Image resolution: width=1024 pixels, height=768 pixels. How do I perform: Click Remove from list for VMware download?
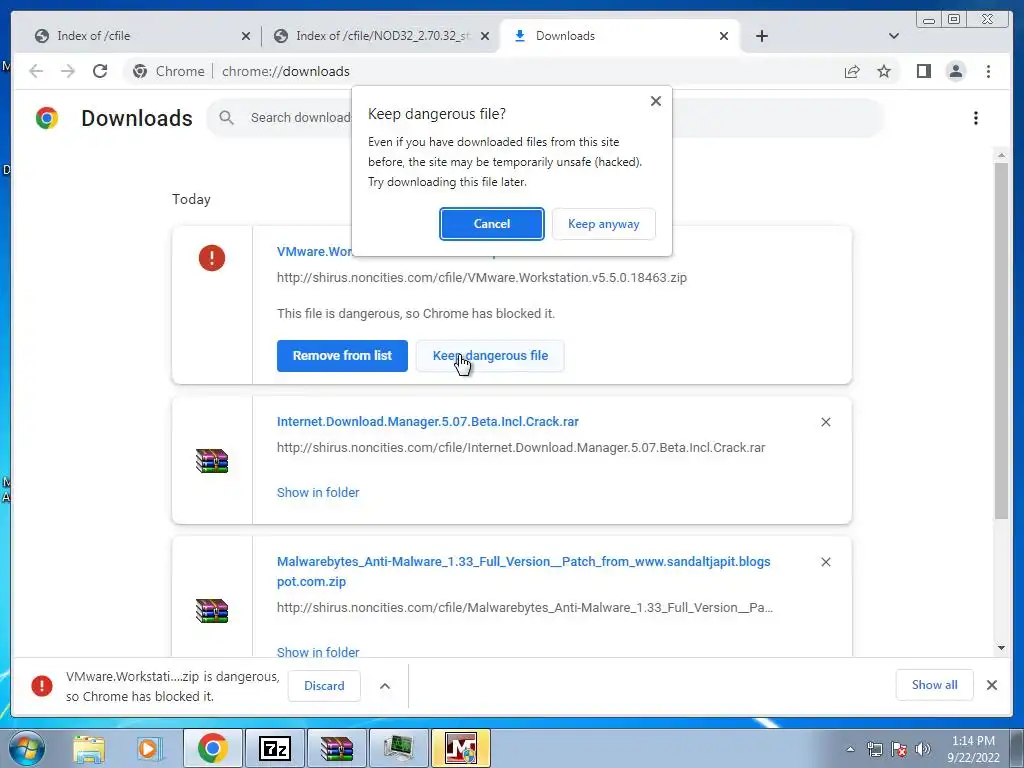pos(342,356)
